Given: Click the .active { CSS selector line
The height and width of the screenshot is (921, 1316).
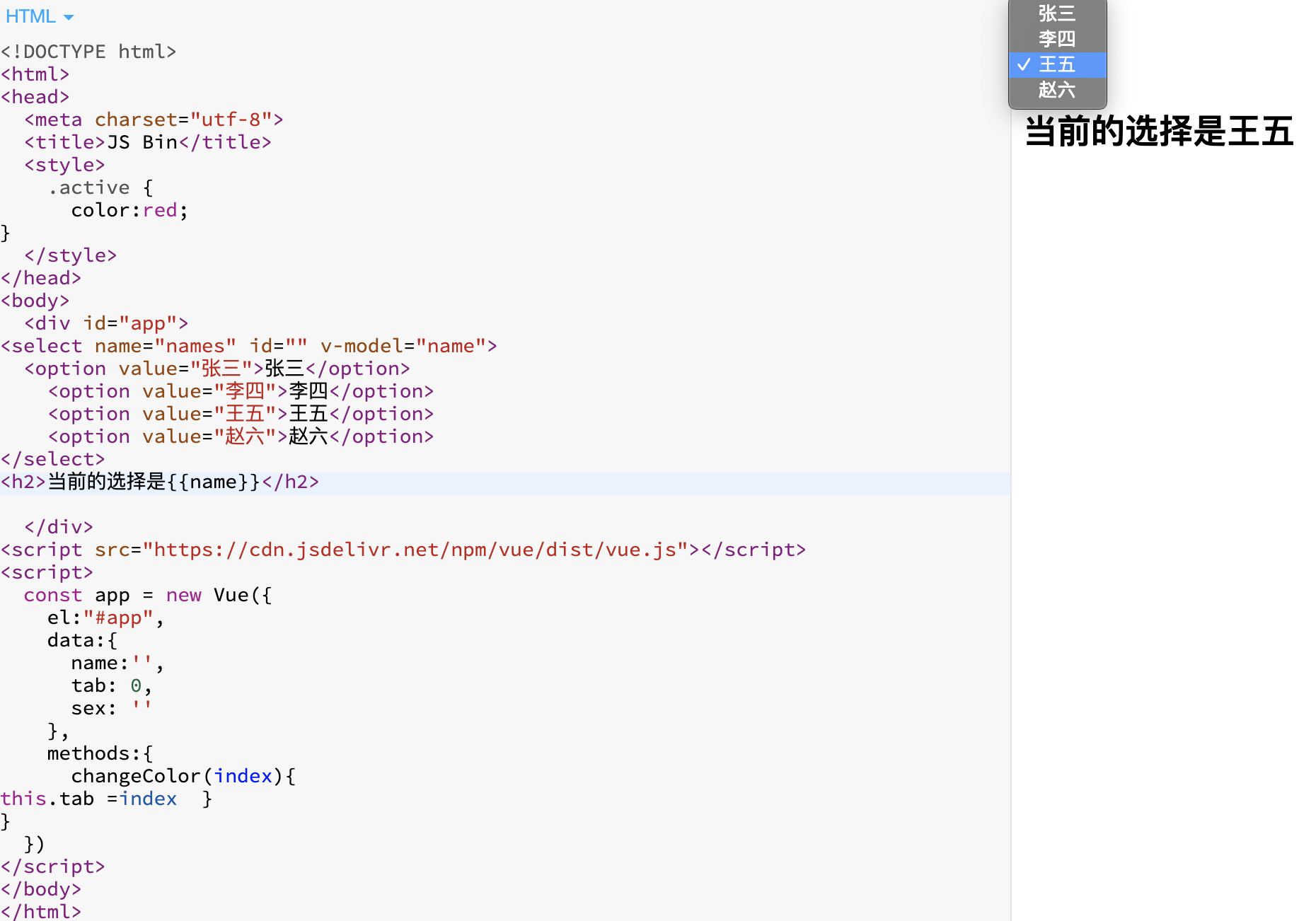Looking at the screenshot, I should point(100,187).
